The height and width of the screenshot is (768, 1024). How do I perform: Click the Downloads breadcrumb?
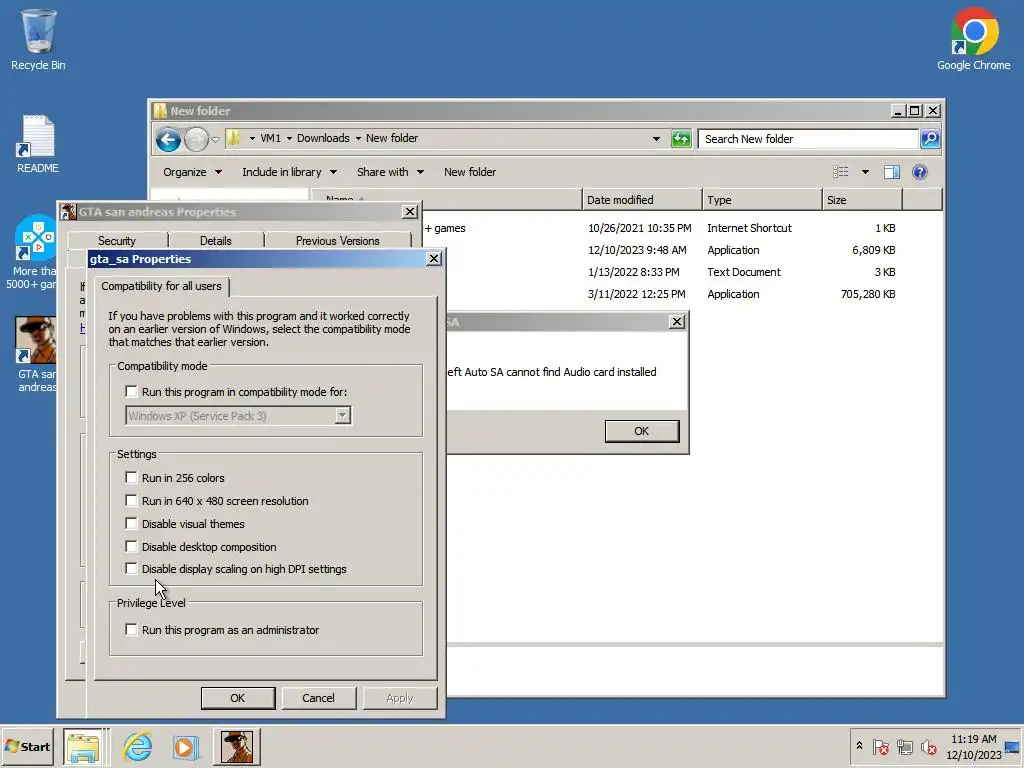(323, 138)
